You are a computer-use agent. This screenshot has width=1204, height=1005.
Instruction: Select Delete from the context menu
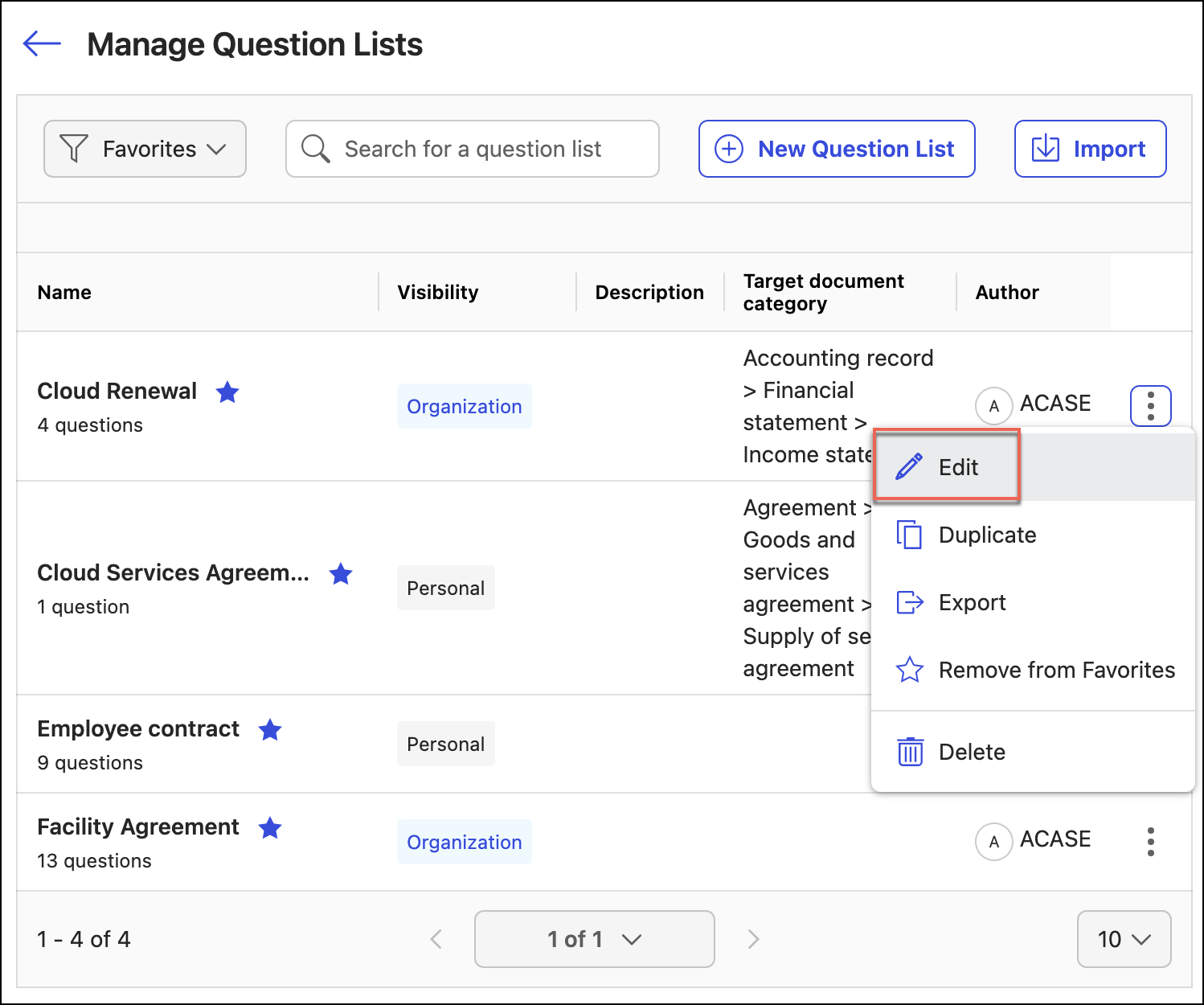point(972,751)
